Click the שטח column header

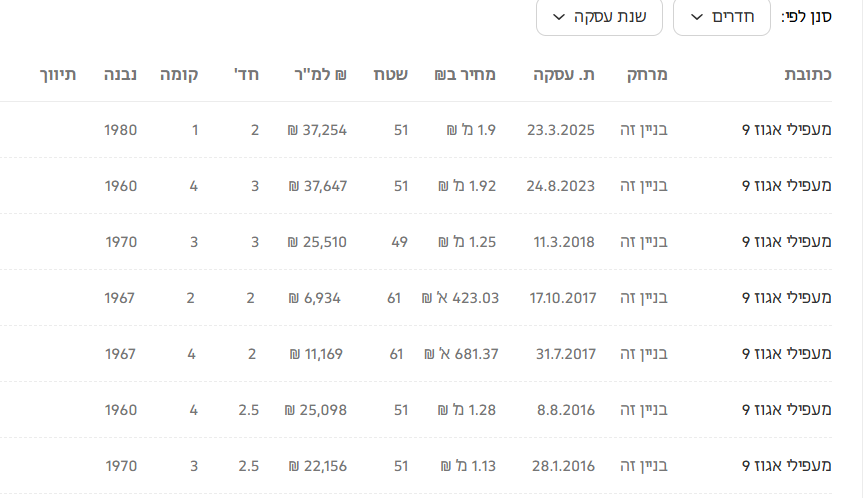click(x=390, y=74)
